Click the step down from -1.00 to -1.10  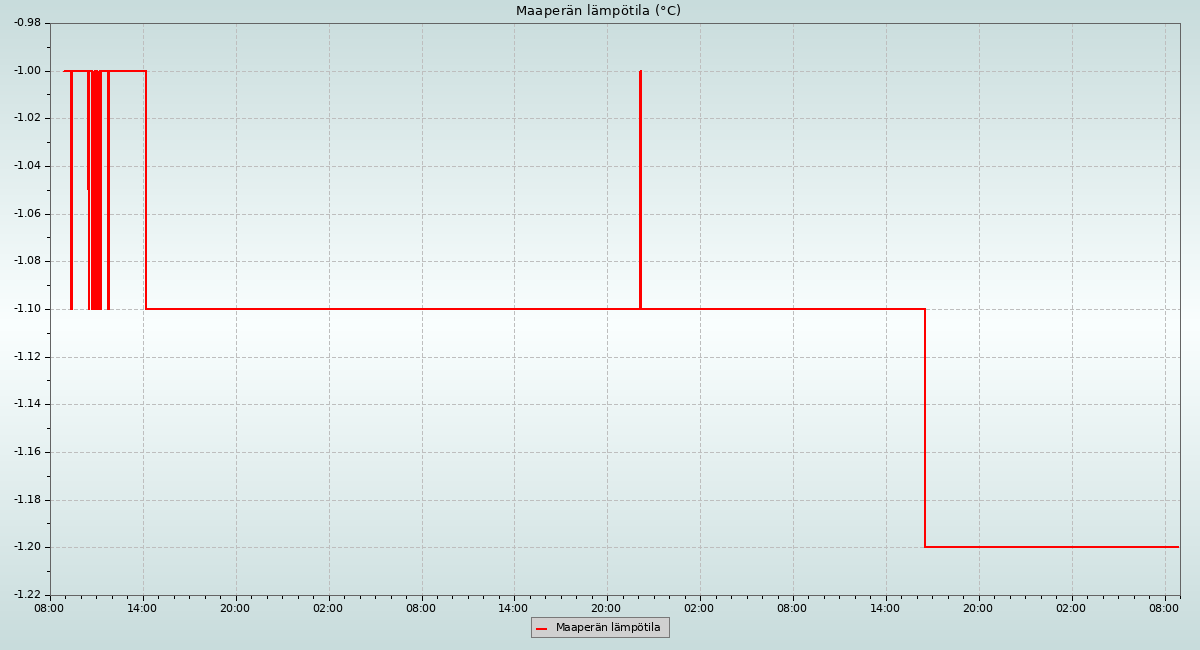(146, 190)
